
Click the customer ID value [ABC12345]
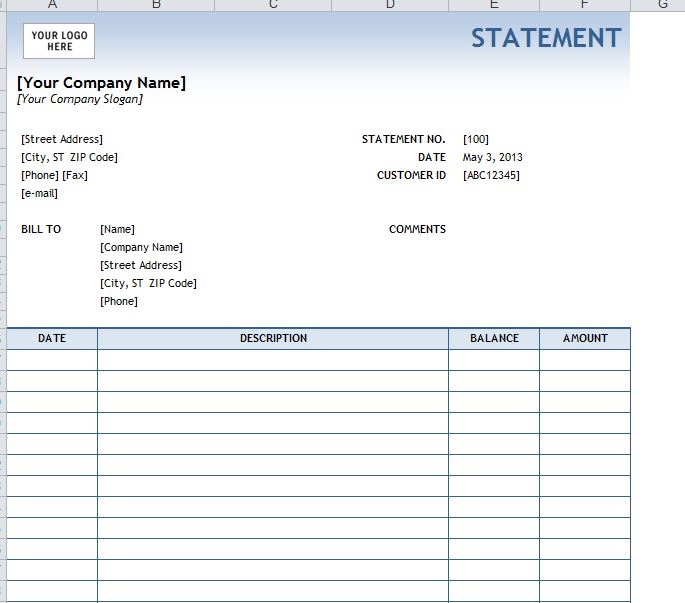(491, 175)
